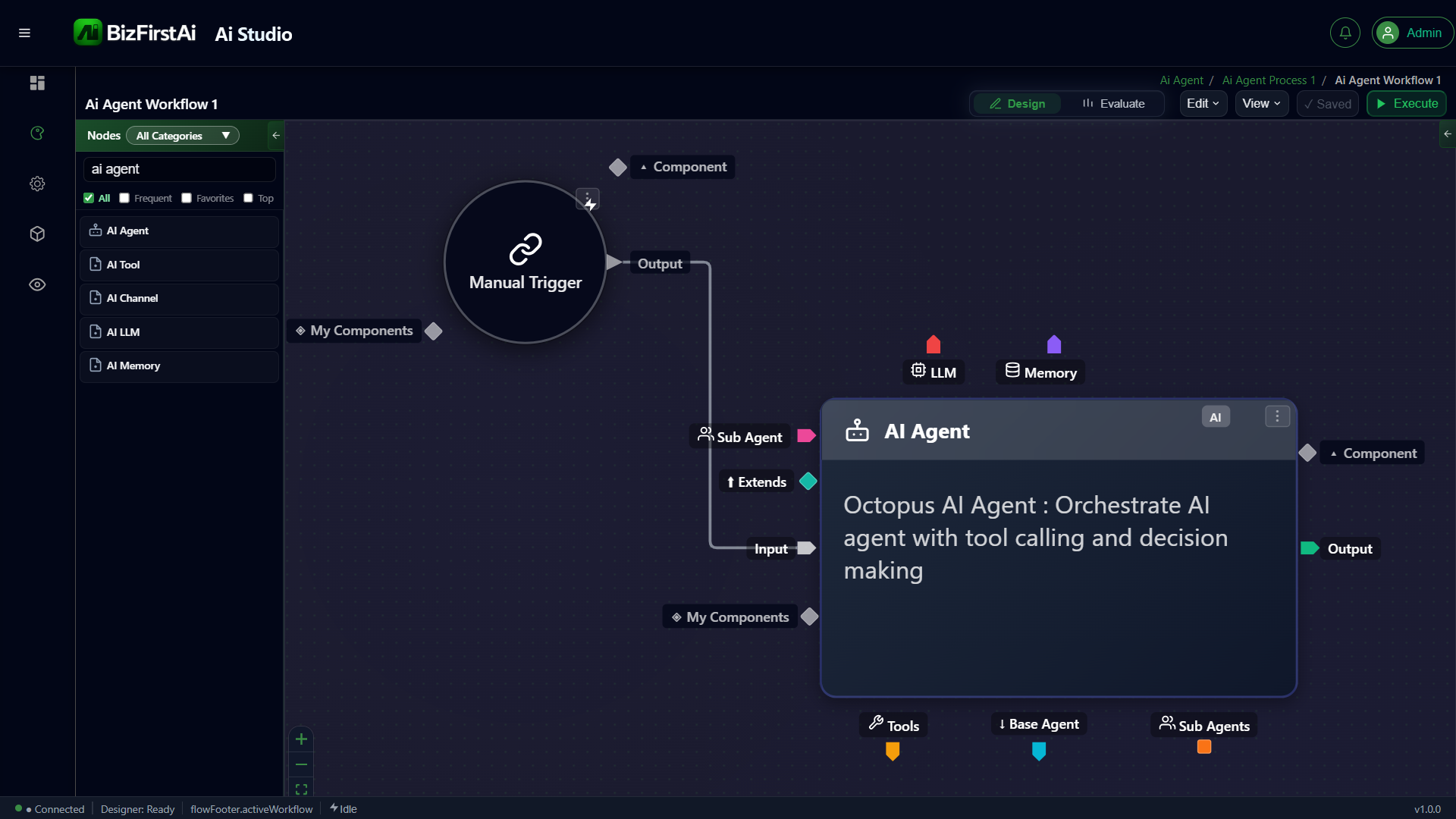
Task: Toggle the All filter checkbox
Action: (x=89, y=198)
